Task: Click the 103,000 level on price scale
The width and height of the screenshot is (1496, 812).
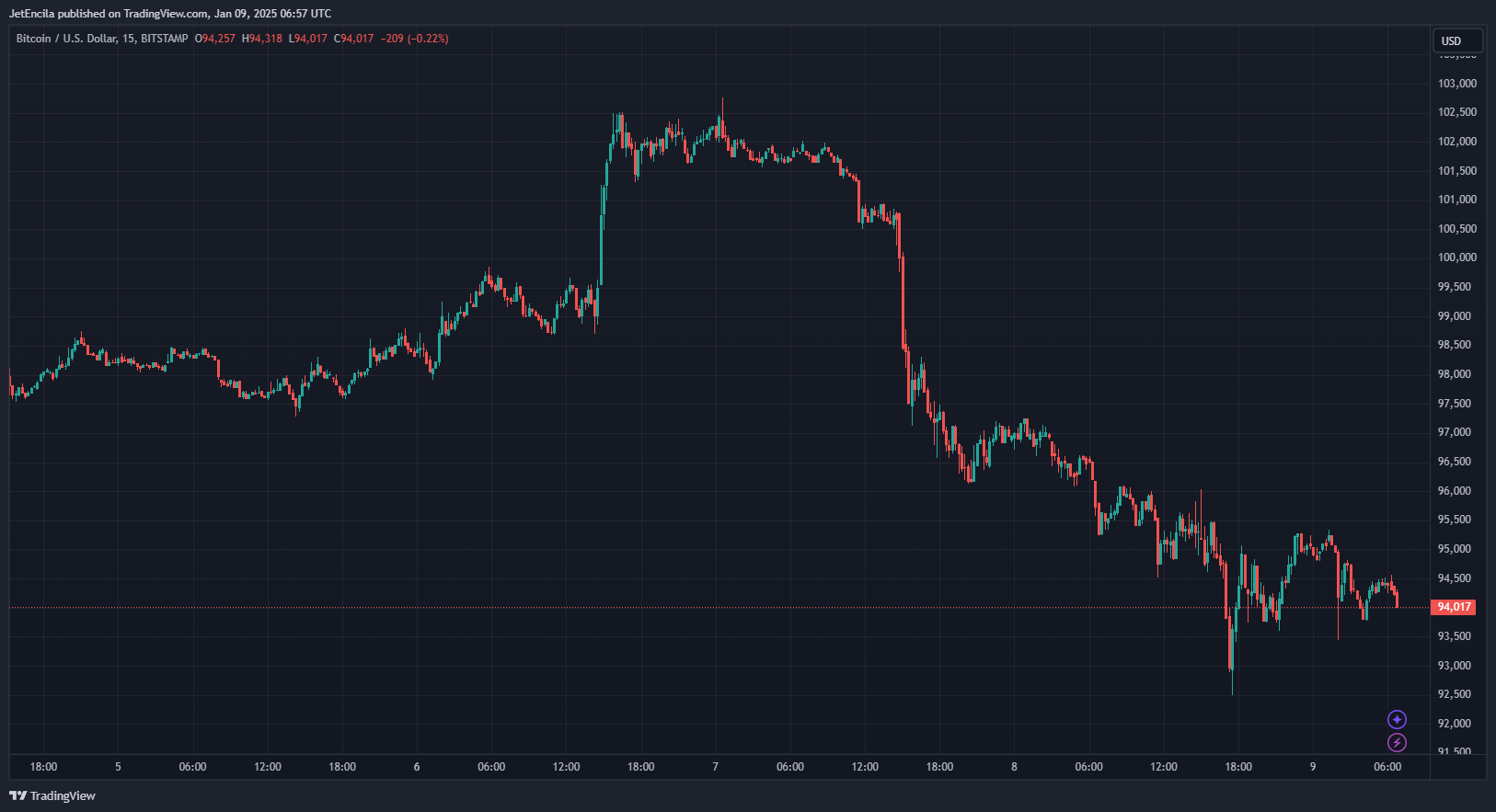Action: pos(1457,84)
